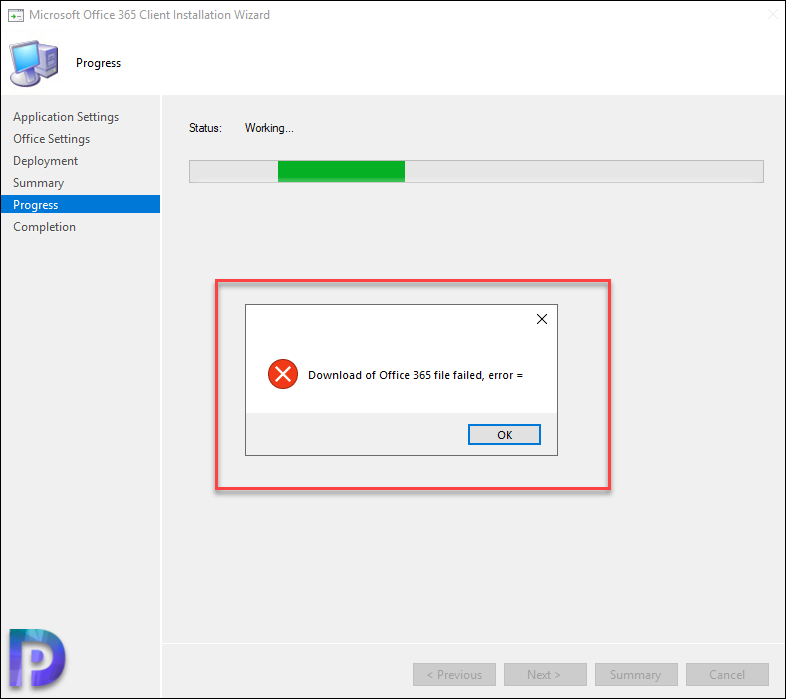Click the wizard title bar icon
The height and width of the screenshot is (699, 786).
point(16,16)
